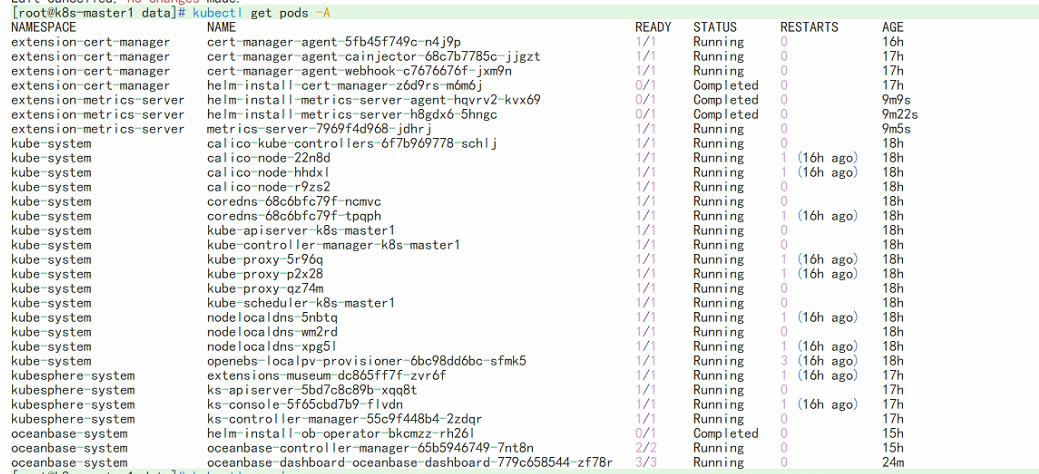Click pod name kube-proxy-qz74m
Viewport: 1039px width, 474px height.
click(x=264, y=288)
